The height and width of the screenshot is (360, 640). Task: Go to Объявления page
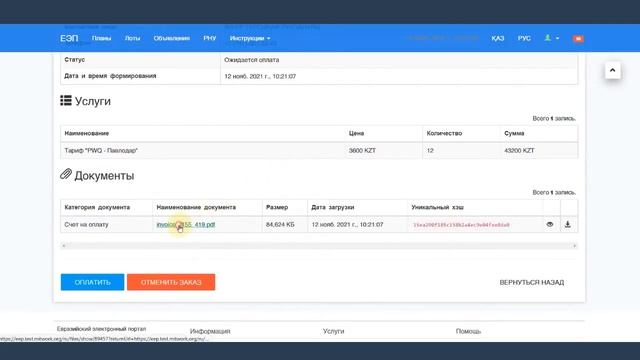(x=171, y=38)
